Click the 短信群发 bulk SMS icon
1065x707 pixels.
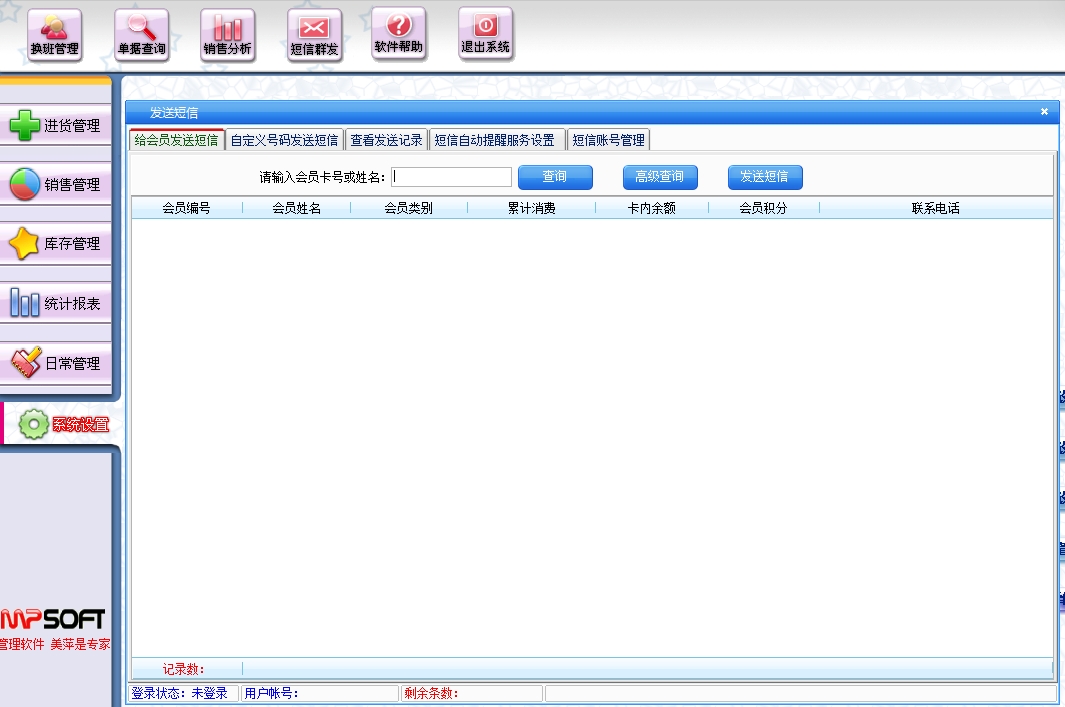pyautogui.click(x=314, y=35)
